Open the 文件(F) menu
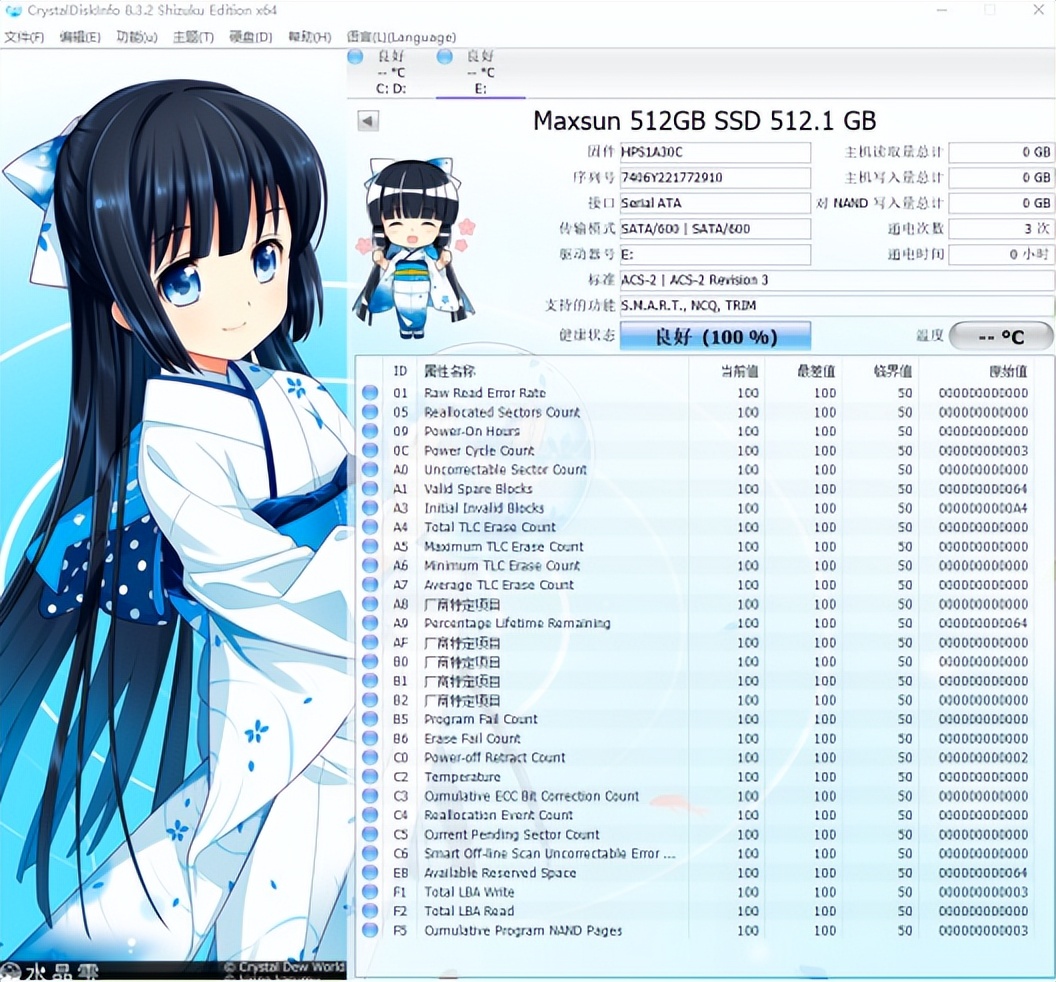This screenshot has width=1056, height=982. pos(24,37)
